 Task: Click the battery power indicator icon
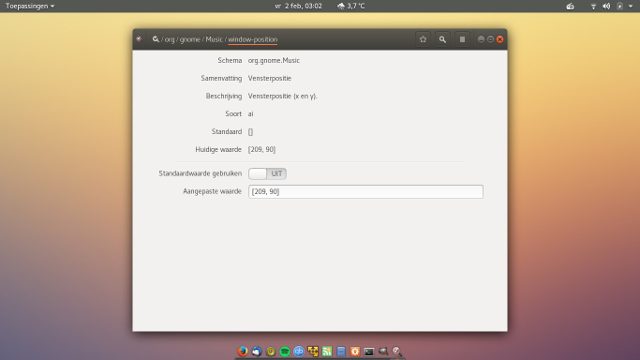620,6
